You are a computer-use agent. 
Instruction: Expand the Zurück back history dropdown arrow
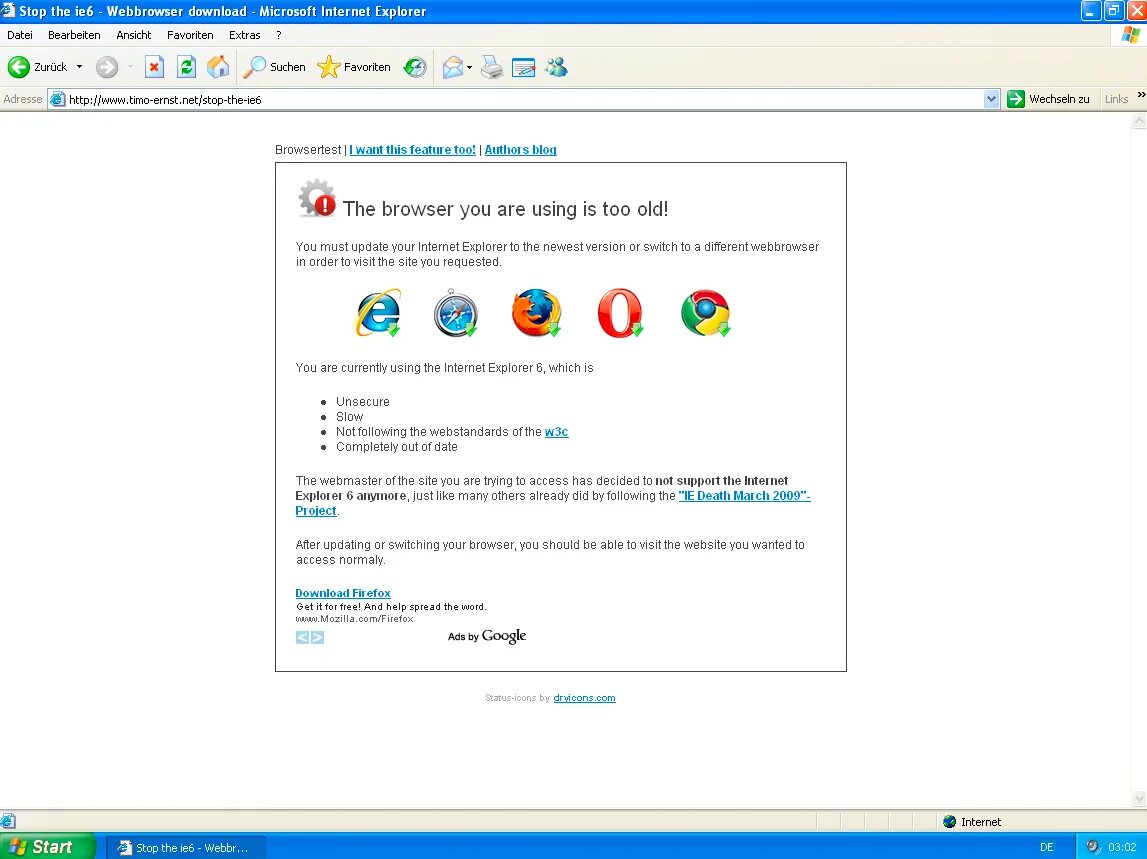click(79, 67)
